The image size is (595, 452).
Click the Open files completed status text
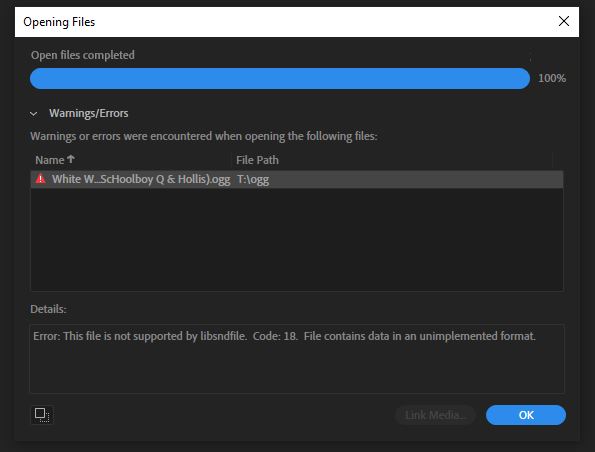[x=83, y=55]
